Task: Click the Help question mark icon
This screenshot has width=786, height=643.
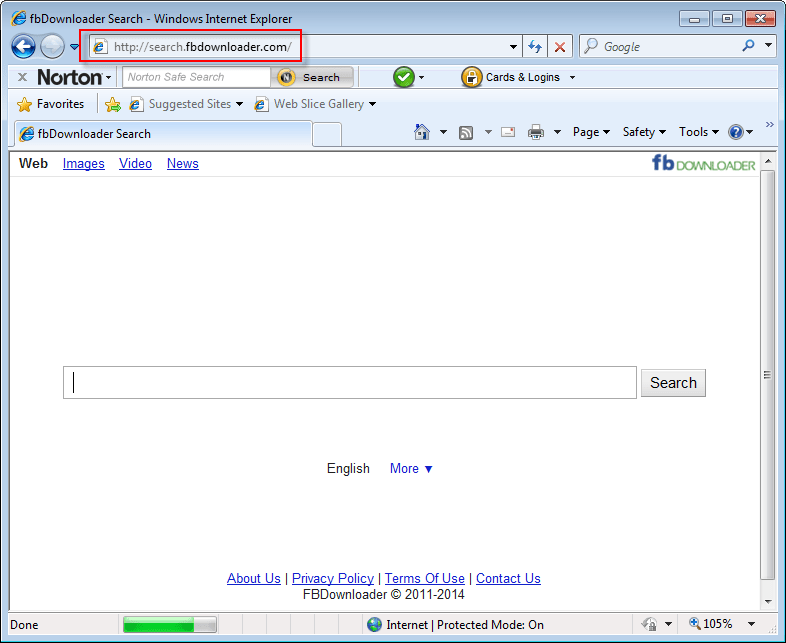Action: point(736,132)
